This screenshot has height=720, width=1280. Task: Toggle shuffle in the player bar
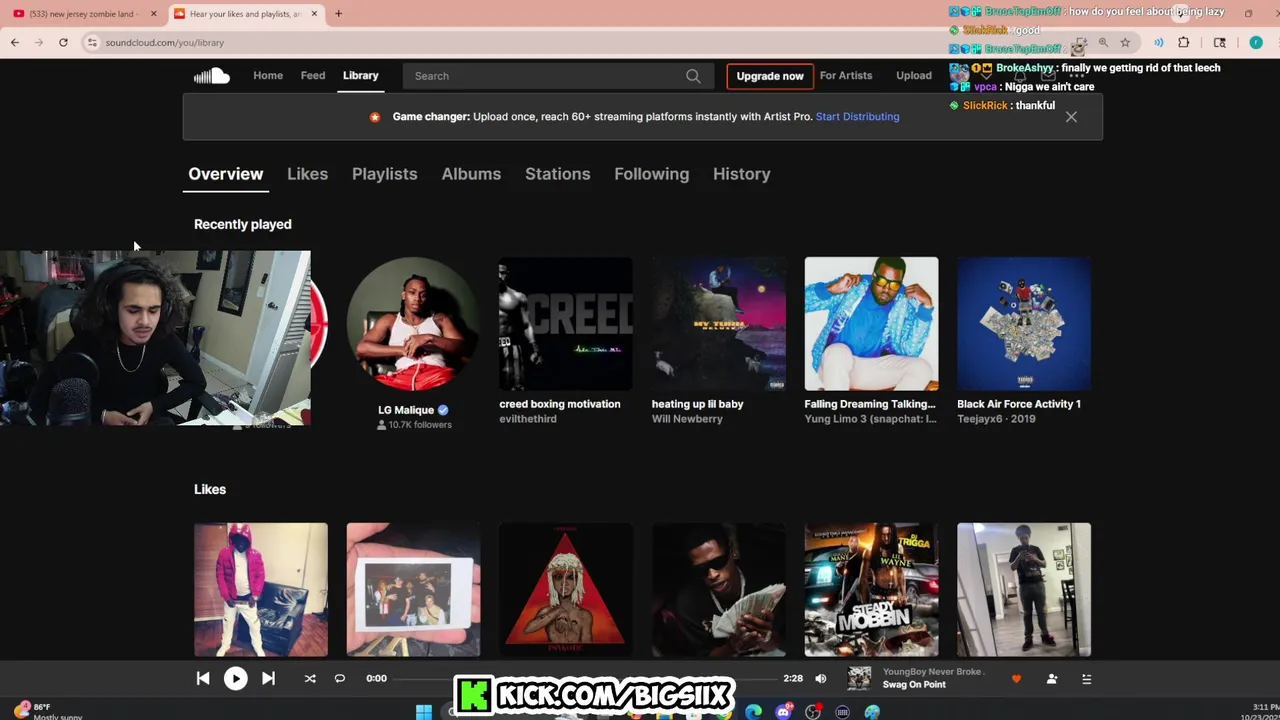(310, 678)
